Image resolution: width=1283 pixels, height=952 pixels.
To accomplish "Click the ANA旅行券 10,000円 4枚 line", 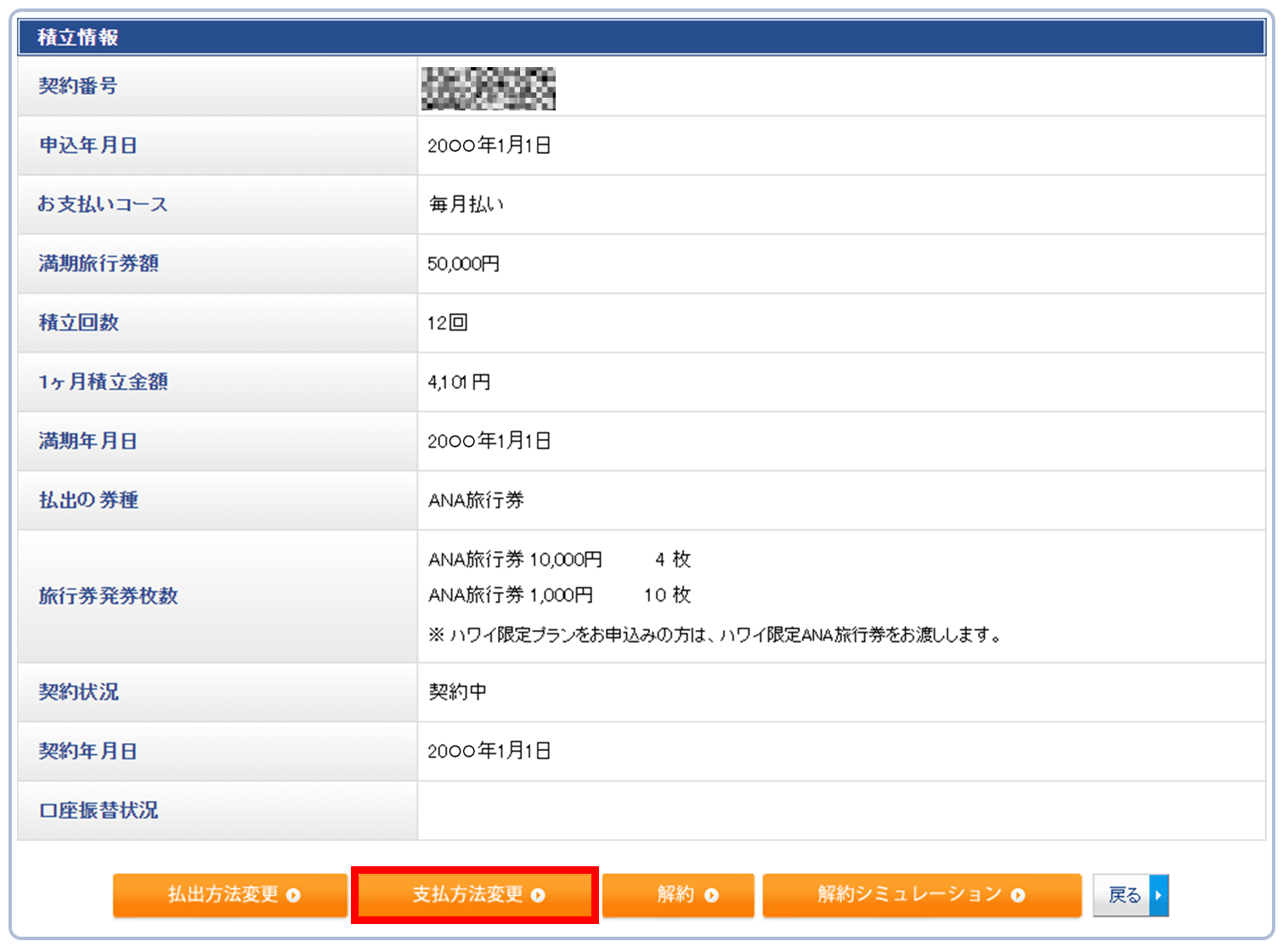I will pyautogui.click(x=559, y=560).
